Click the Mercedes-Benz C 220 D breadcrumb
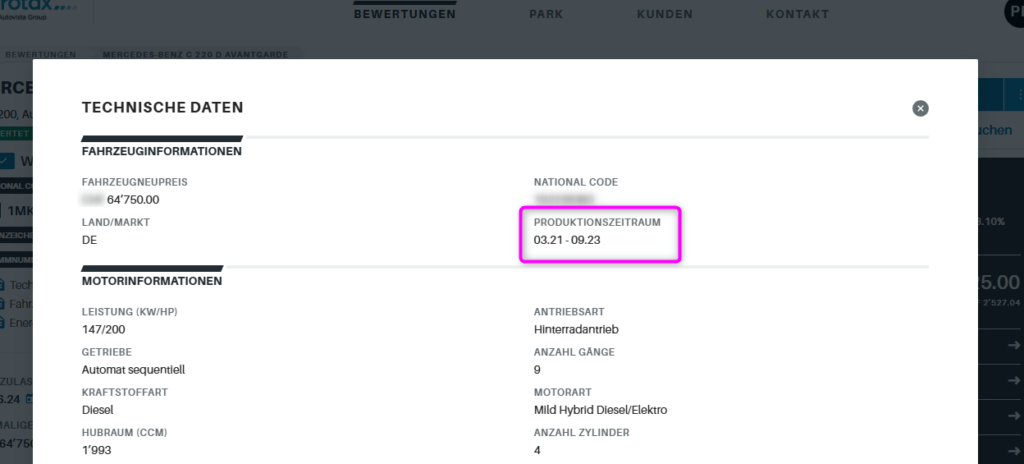Image resolution: width=1024 pixels, height=464 pixels. click(195, 55)
